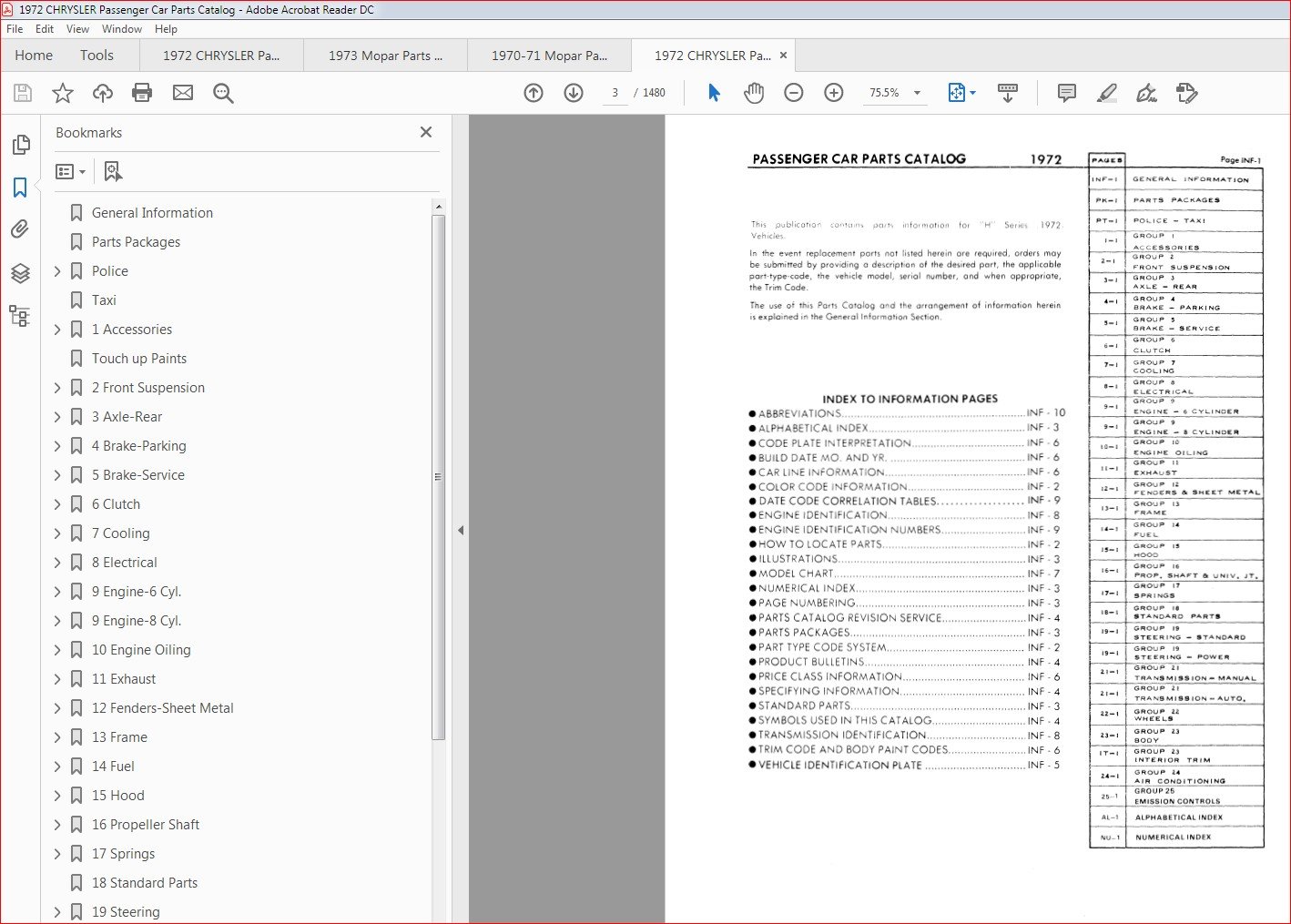This screenshot has height=924, width=1291.
Task: Open the Attachments paperclip panel
Action: click(20, 229)
